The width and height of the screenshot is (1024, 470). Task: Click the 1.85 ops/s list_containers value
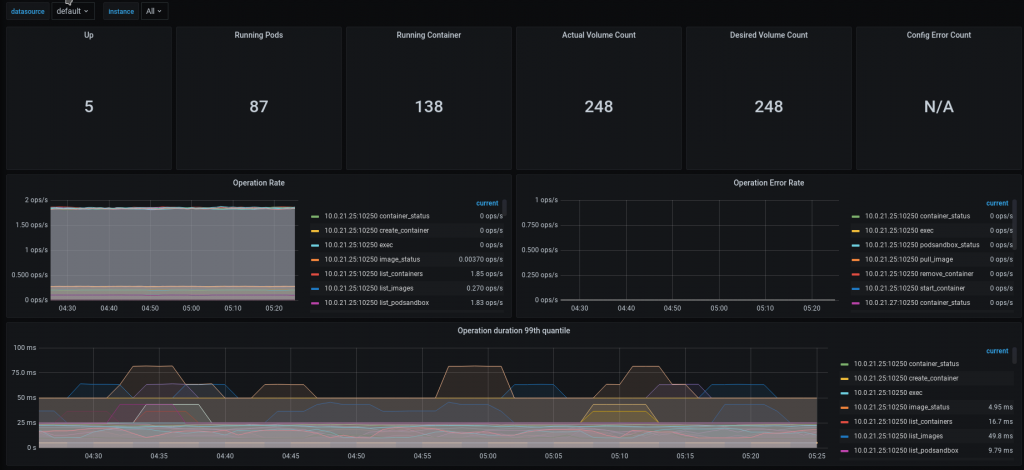pos(487,274)
